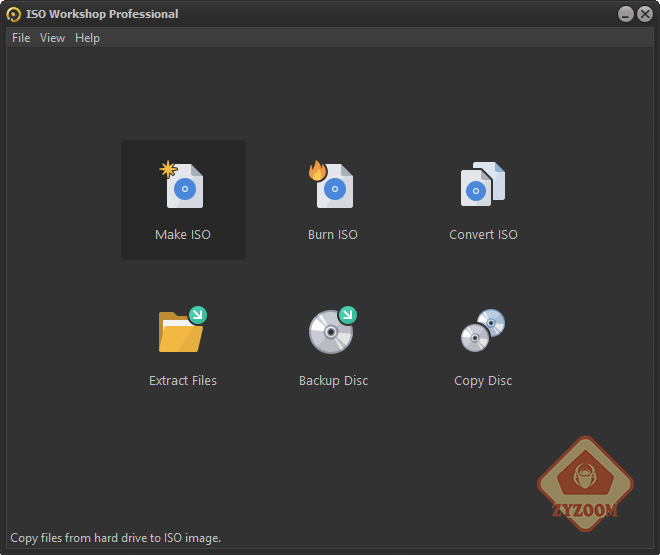This screenshot has height=555, width=660.
Task: Close the ISO Workshop window
Action: pyautogui.click(x=644, y=14)
